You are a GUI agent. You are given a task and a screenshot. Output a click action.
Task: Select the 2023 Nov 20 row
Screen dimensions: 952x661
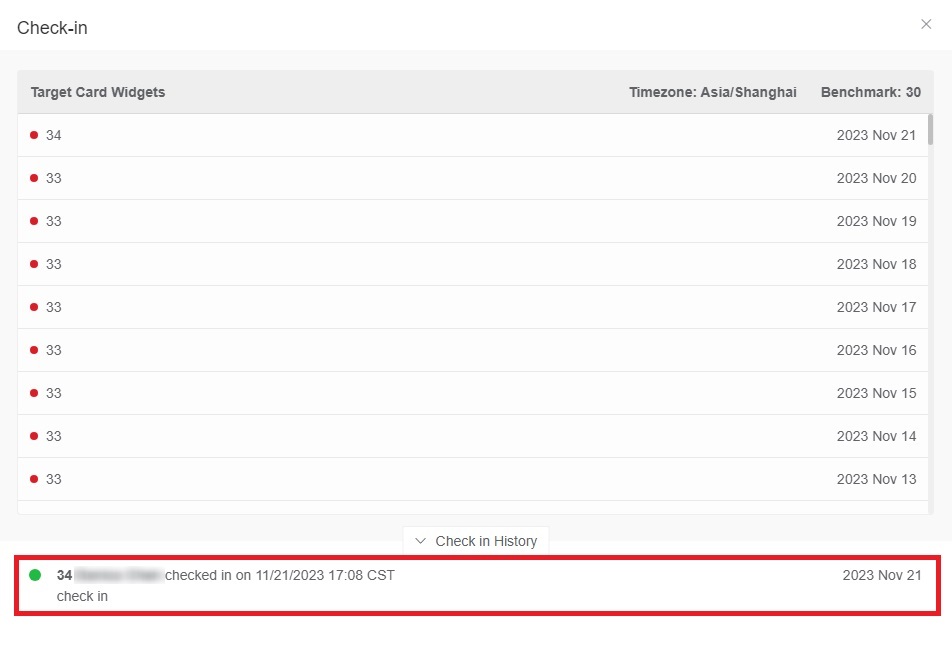(x=475, y=178)
